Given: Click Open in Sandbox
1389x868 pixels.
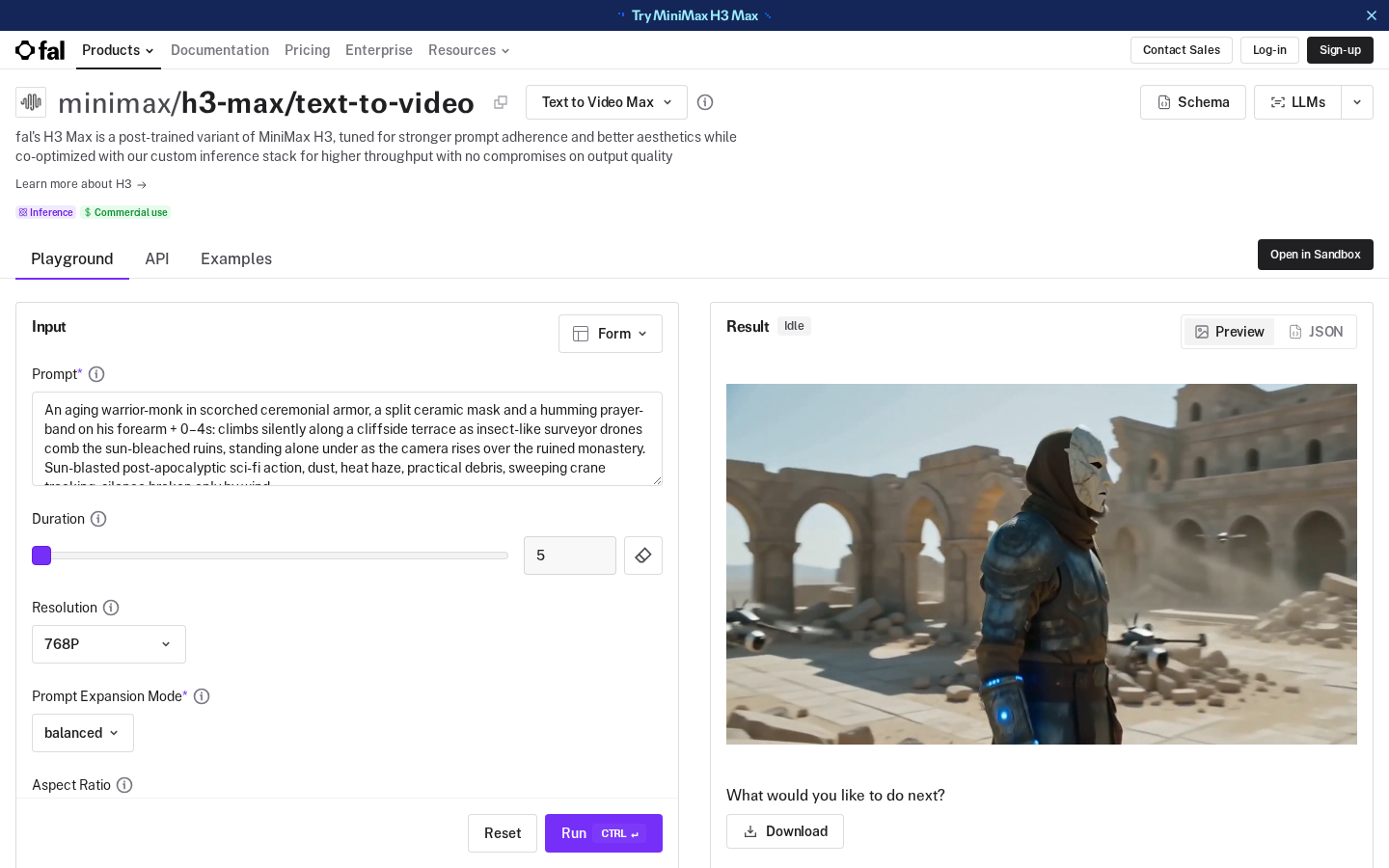Looking at the screenshot, I should 1316,255.
